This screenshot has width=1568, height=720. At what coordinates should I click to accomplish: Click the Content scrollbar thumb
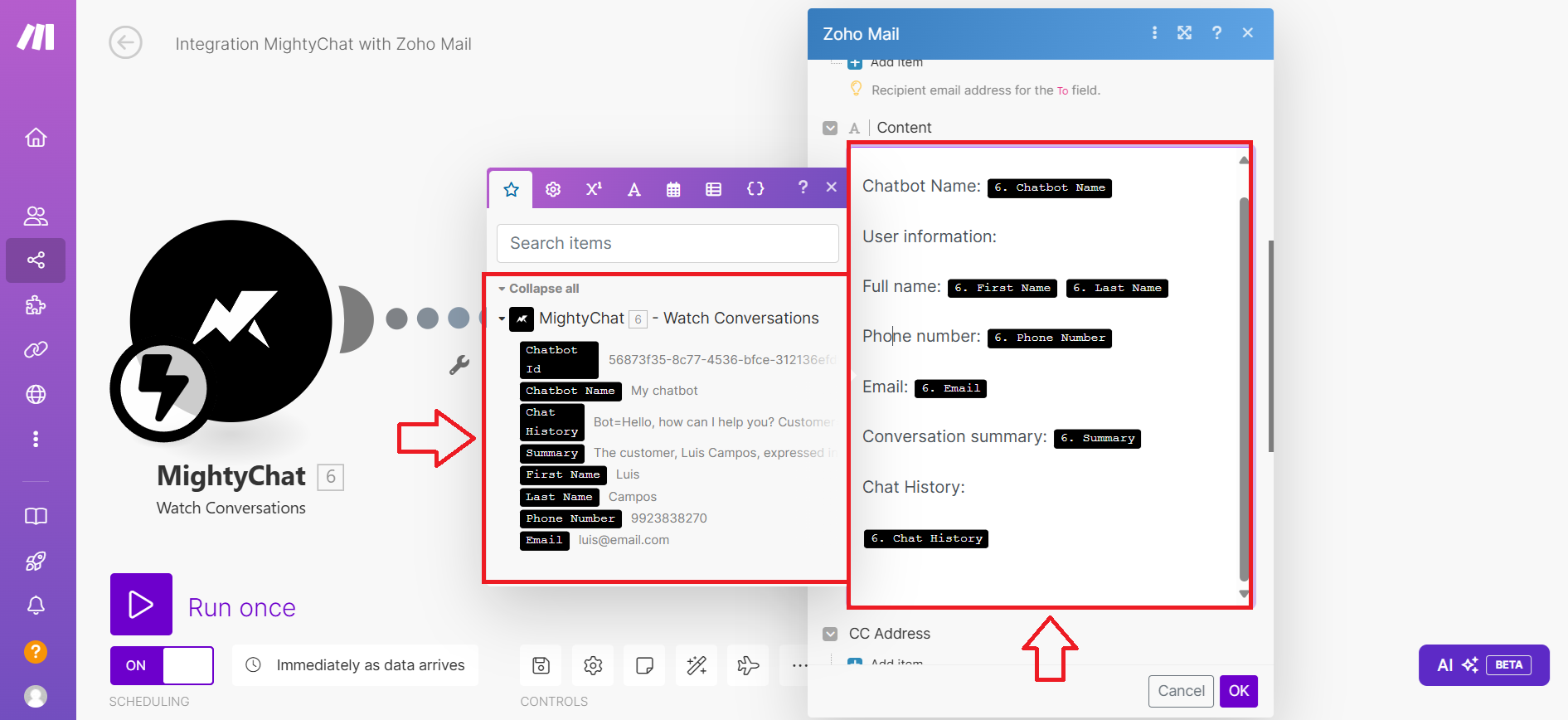click(1244, 388)
